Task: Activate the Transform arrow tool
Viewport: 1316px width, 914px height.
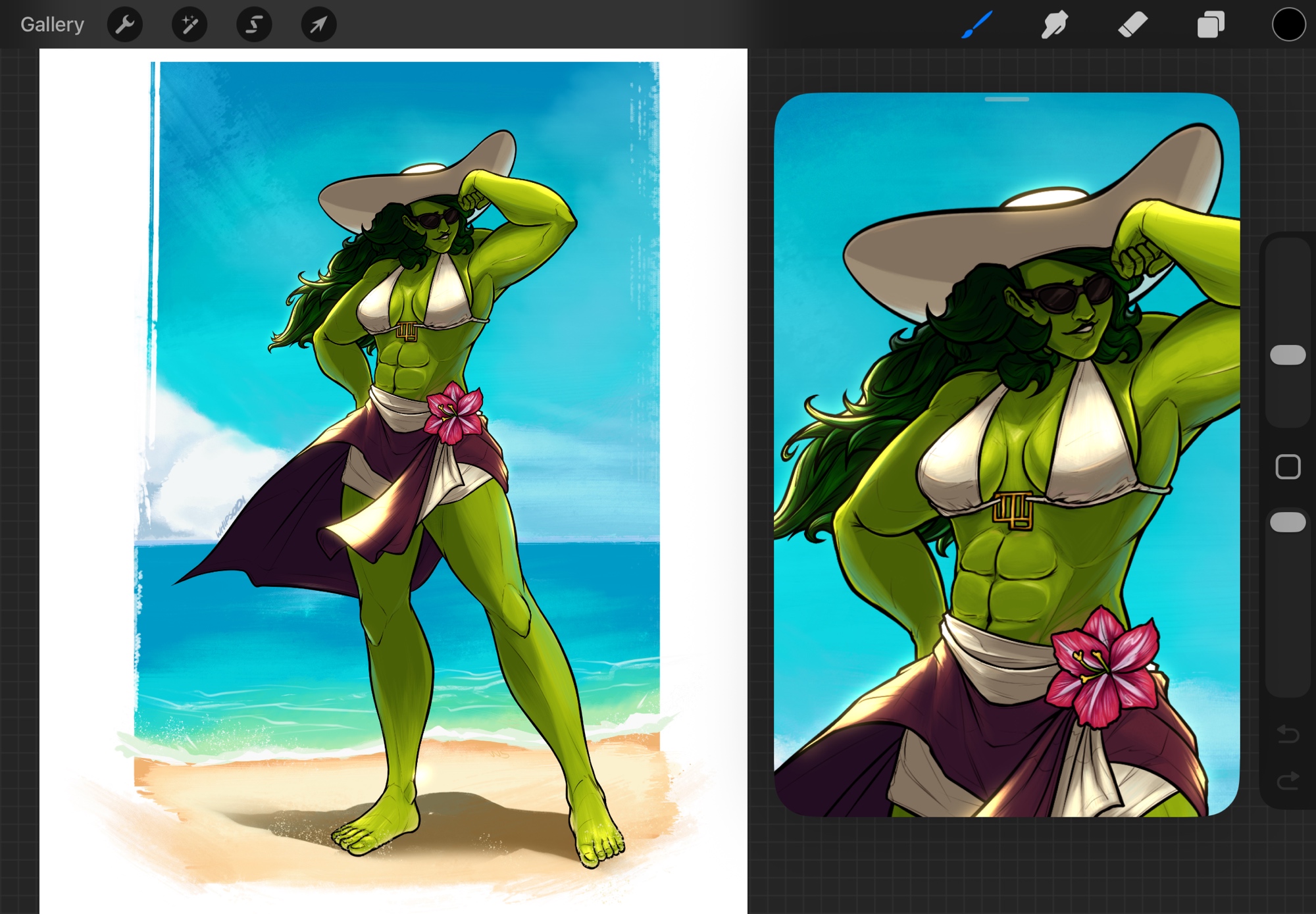Action: (x=318, y=24)
